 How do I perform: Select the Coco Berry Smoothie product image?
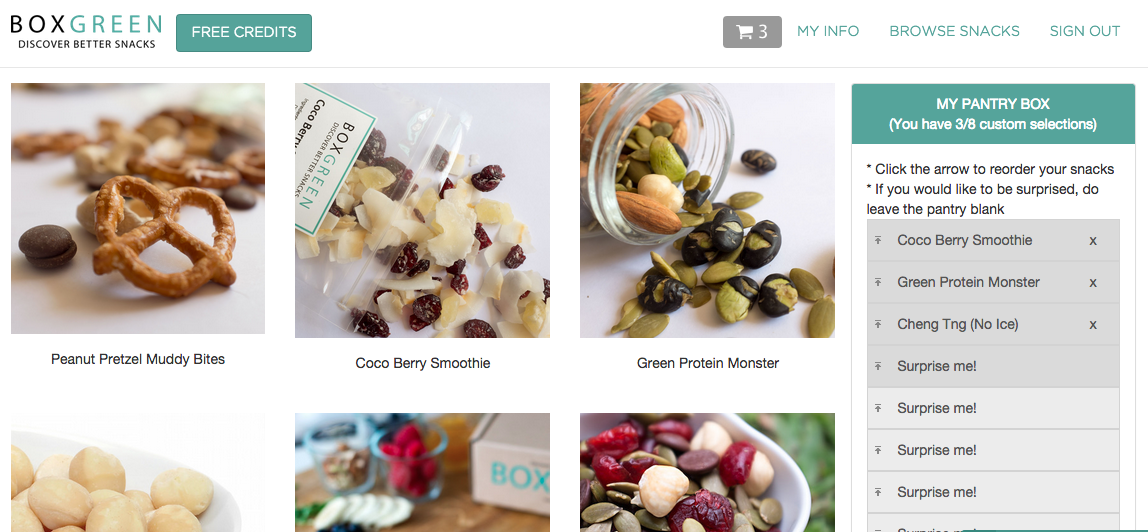[x=422, y=210]
